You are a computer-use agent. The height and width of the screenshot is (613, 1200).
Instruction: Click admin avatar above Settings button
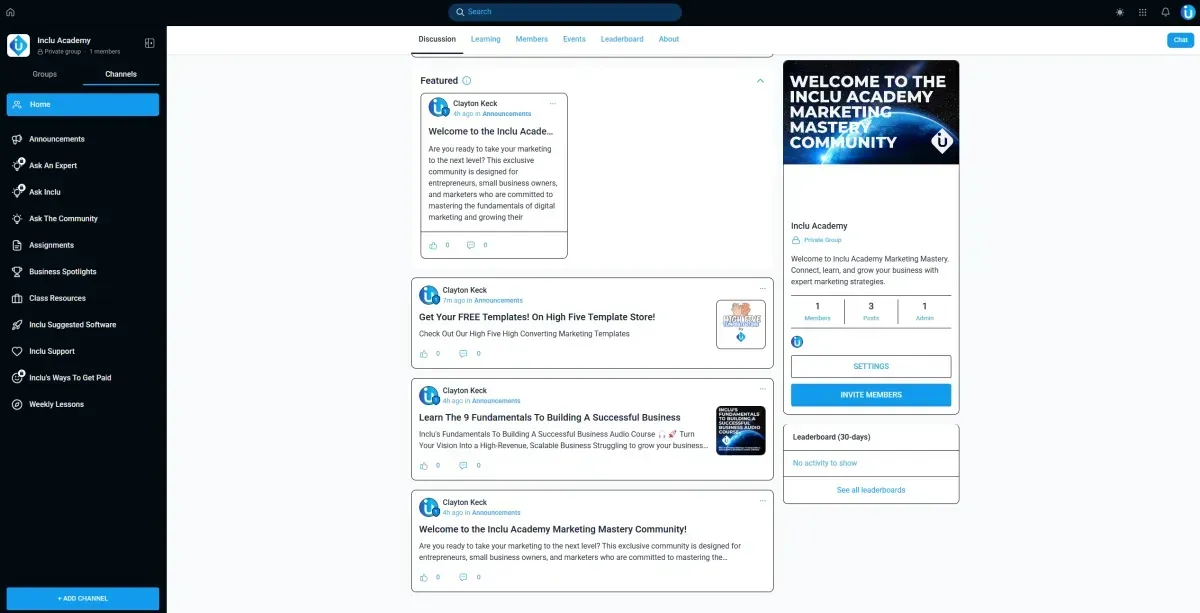[797, 342]
